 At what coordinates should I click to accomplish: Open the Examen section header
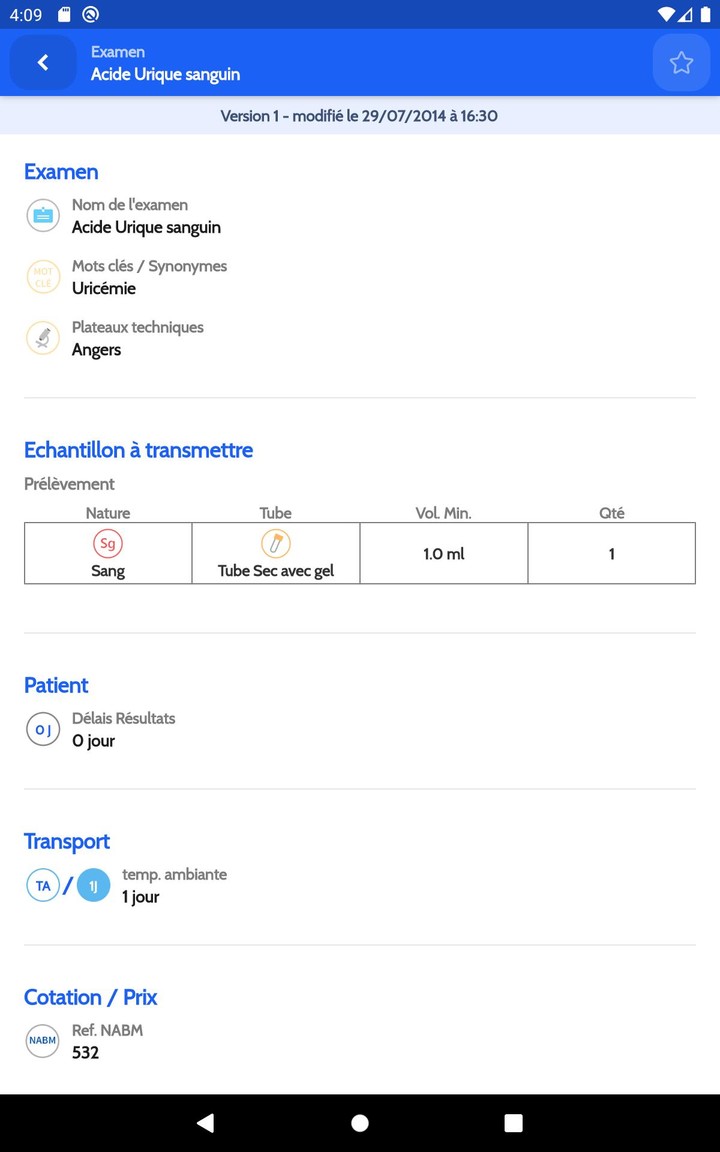(61, 172)
